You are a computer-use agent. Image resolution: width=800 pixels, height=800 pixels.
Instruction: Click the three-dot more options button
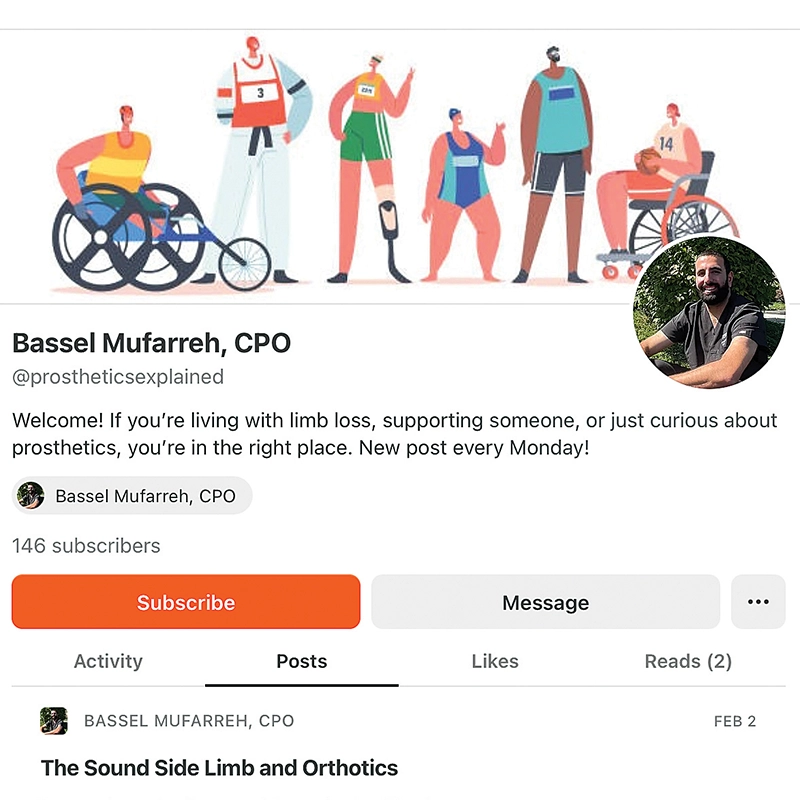(x=758, y=602)
